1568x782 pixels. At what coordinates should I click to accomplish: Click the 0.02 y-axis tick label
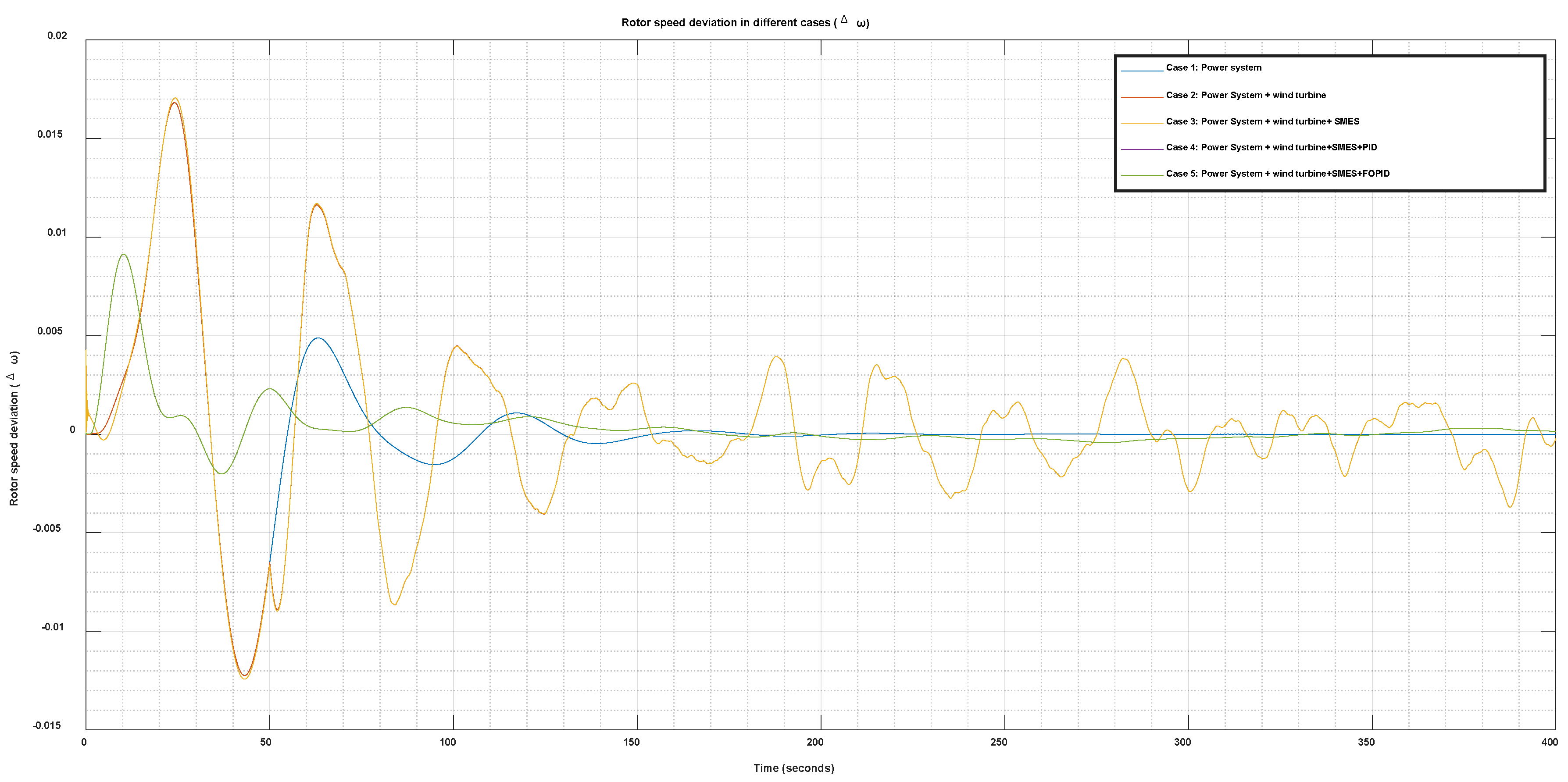[x=57, y=36]
